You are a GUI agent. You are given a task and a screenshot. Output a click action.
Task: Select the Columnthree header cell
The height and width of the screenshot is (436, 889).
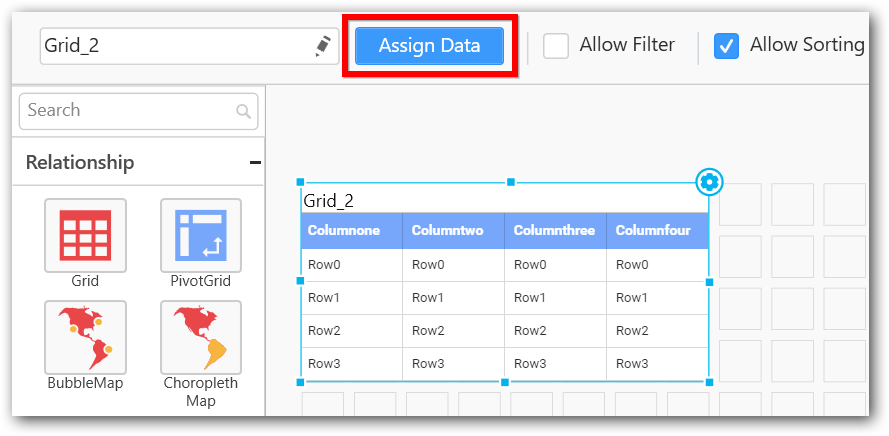555,231
